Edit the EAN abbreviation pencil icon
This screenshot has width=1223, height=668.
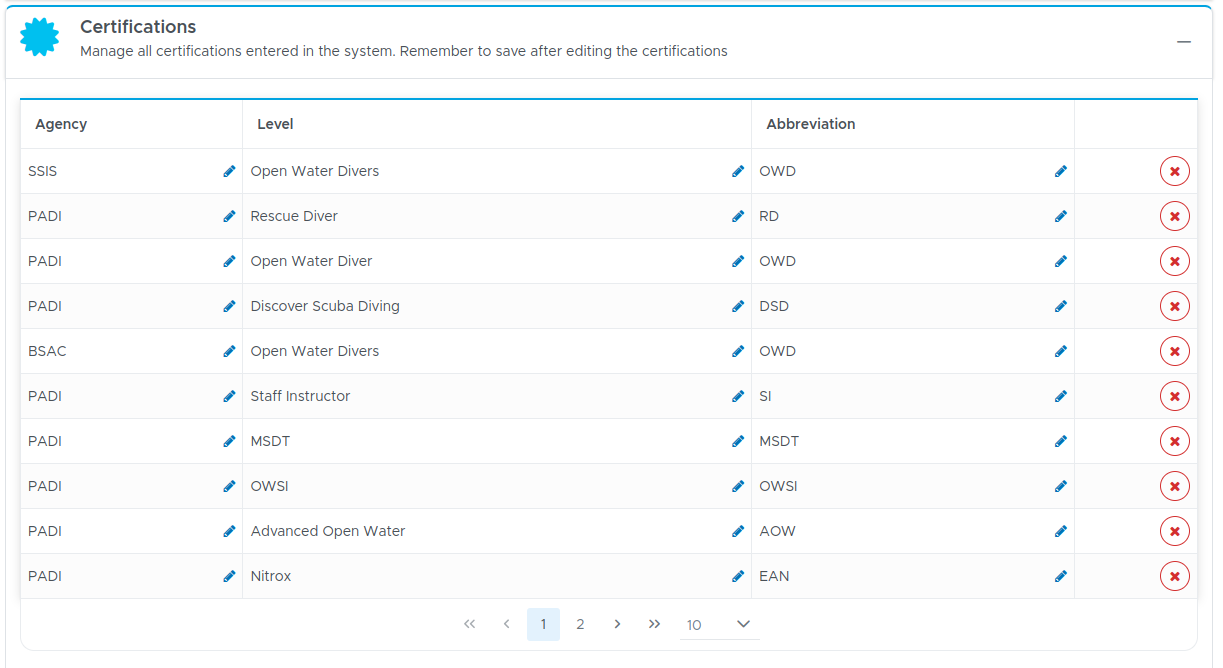[x=1061, y=576]
